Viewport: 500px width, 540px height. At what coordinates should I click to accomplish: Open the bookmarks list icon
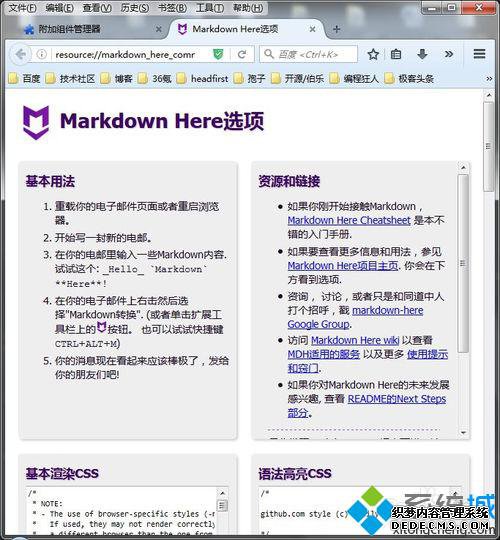(x=396, y=54)
